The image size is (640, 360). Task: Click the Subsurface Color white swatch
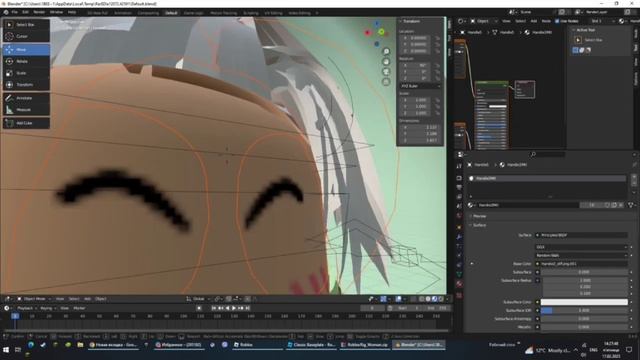[584, 302]
